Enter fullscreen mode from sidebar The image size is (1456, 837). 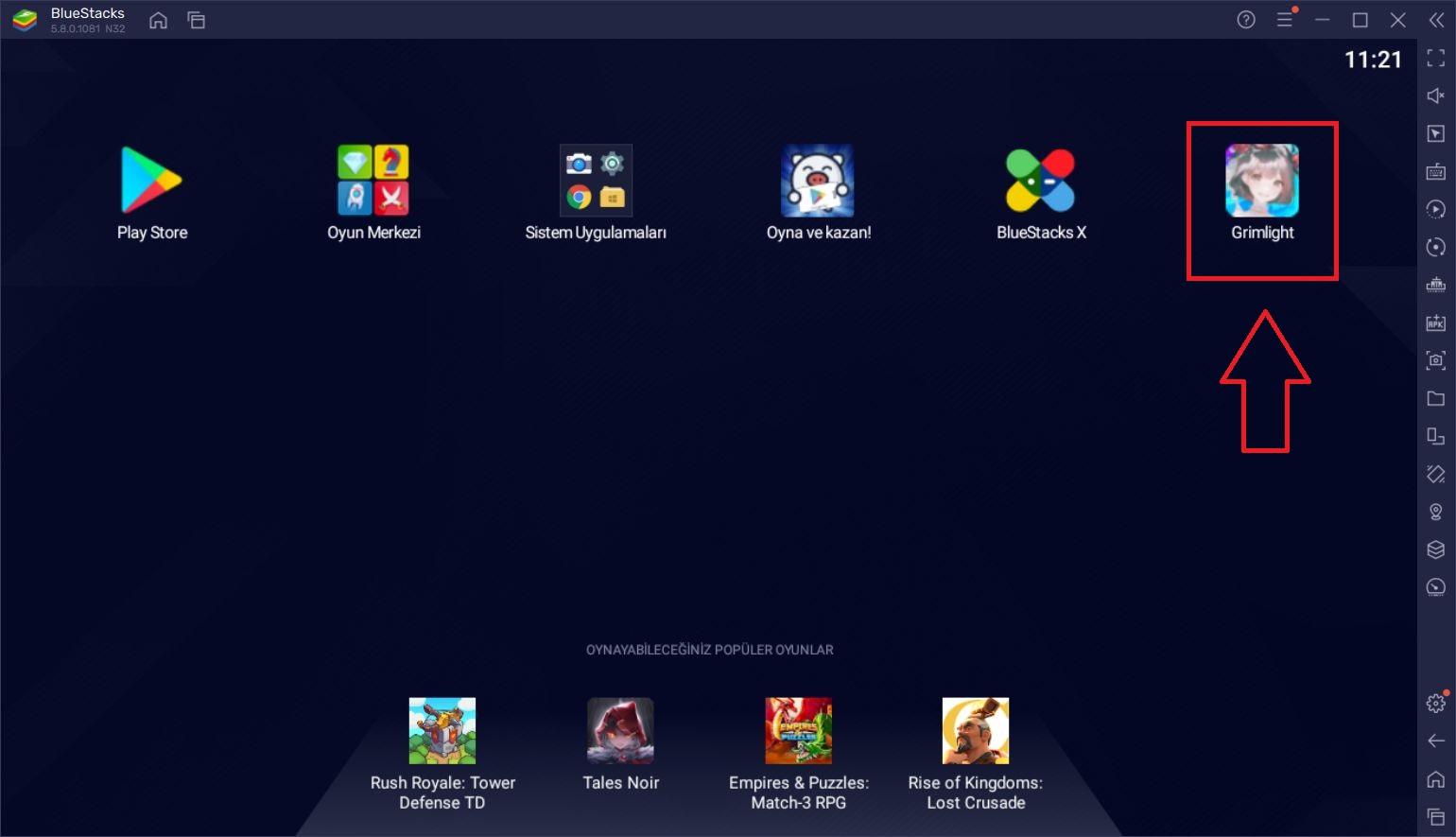pyautogui.click(x=1436, y=59)
